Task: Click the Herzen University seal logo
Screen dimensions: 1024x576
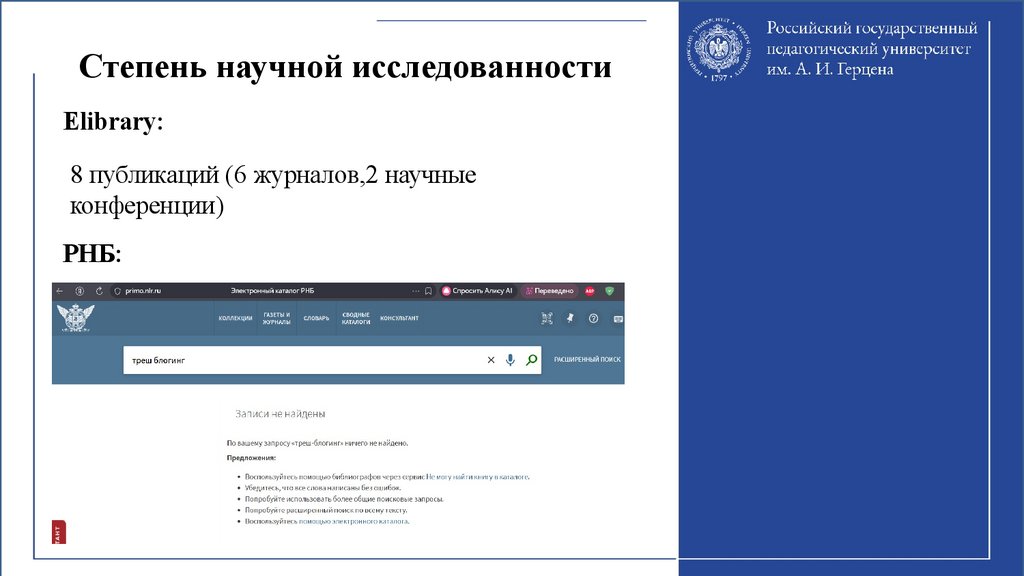Action: [718, 50]
